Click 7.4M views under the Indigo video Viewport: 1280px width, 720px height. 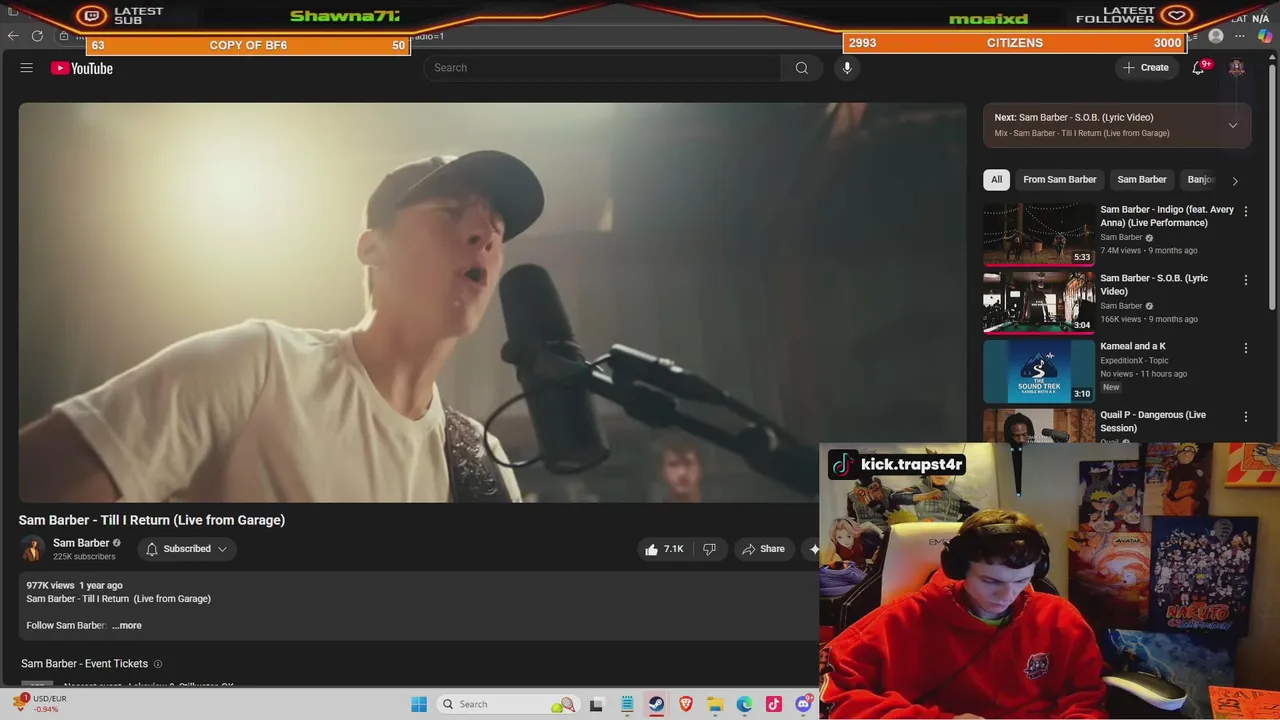click(1121, 251)
